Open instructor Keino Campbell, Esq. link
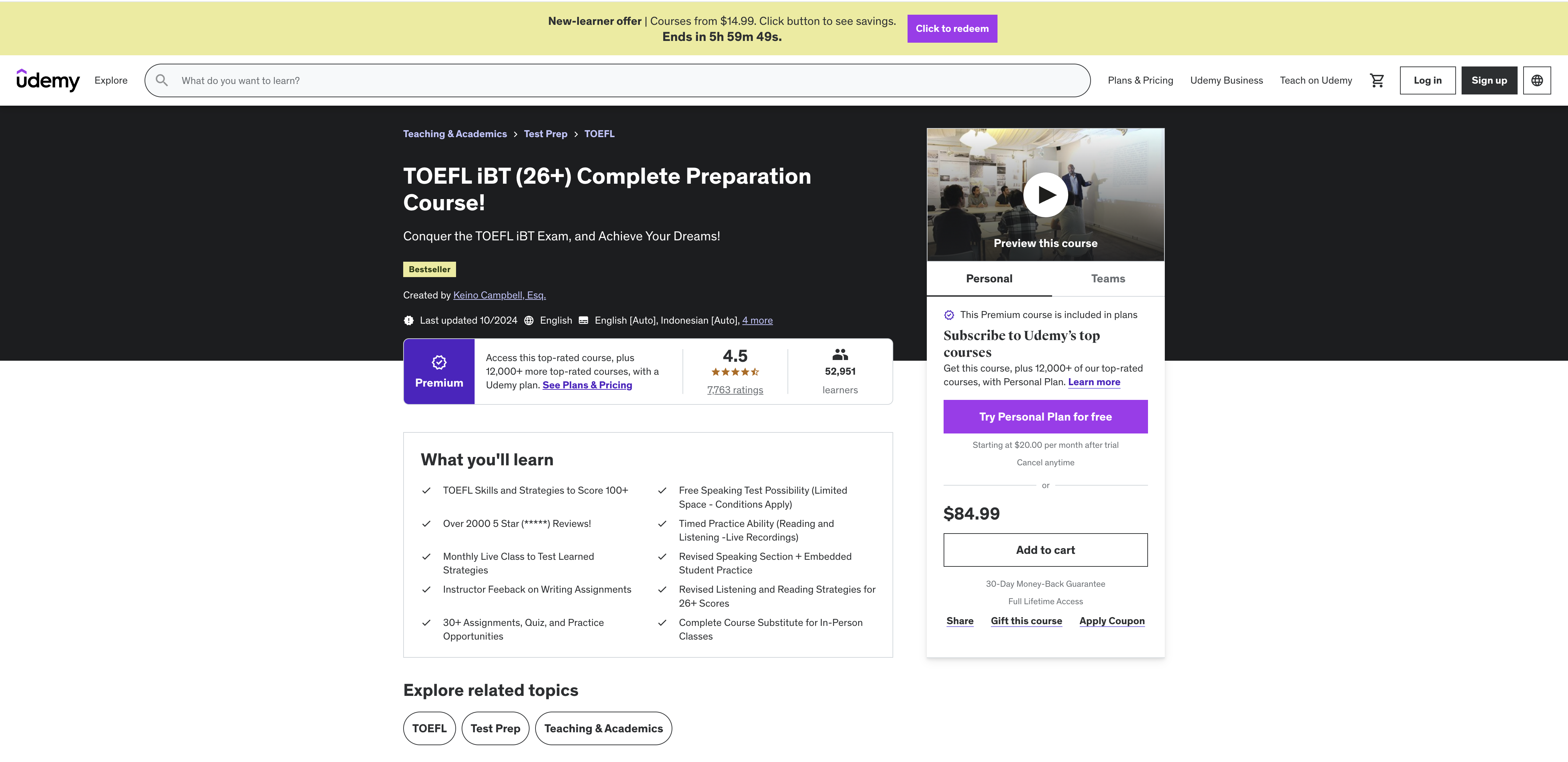 [499, 295]
